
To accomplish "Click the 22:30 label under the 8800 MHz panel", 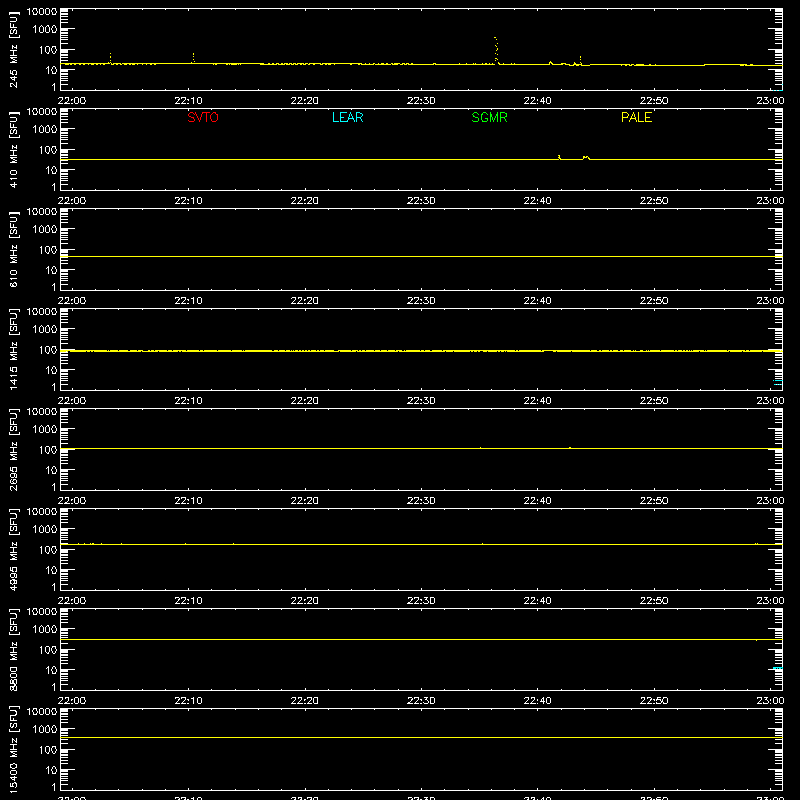I will (x=421, y=701).
